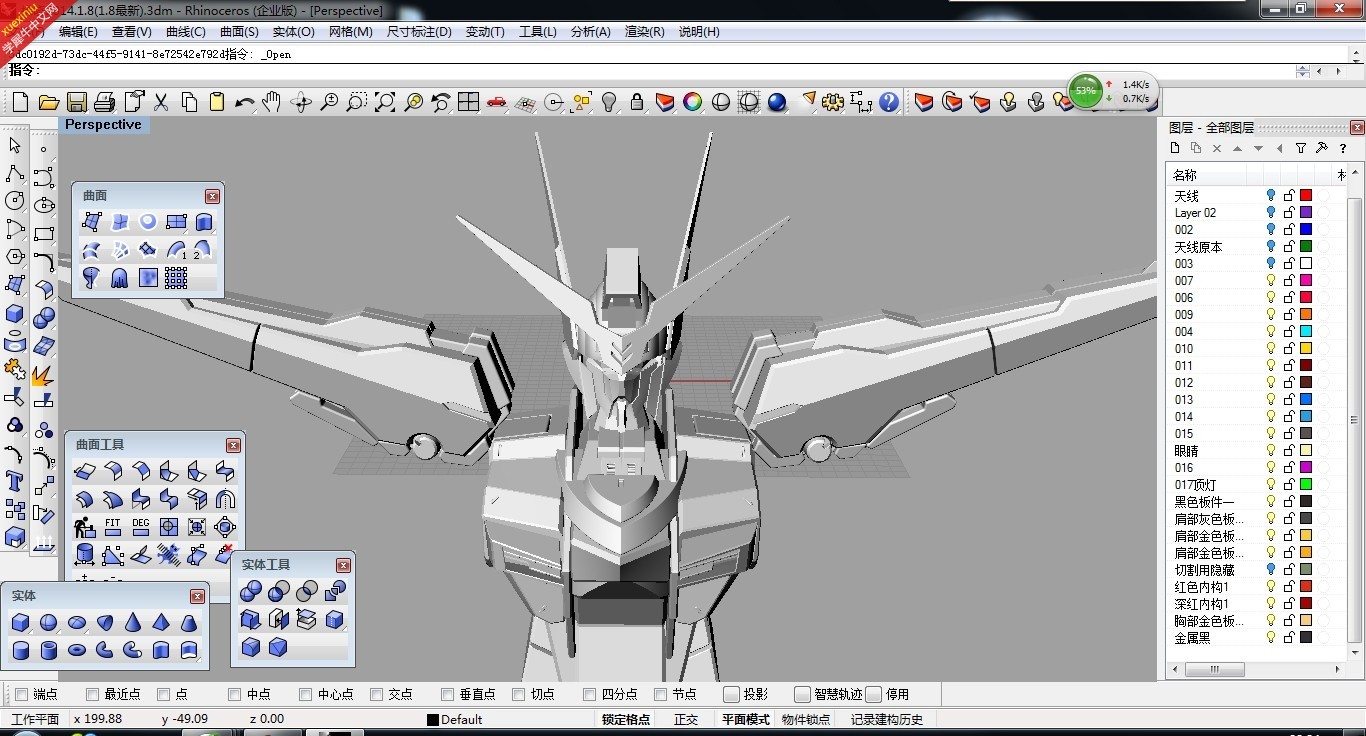This screenshot has width=1366, height=736.
Task: Open the 尺寸标注(D) menu
Action: [419, 31]
